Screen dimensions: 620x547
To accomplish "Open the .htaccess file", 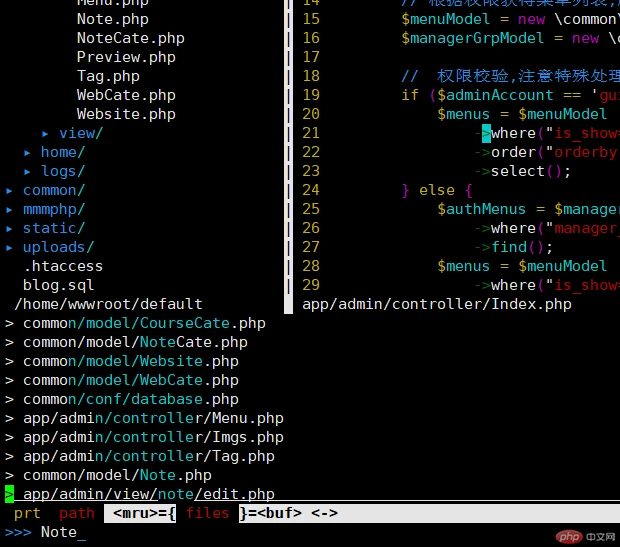I will tap(63, 266).
